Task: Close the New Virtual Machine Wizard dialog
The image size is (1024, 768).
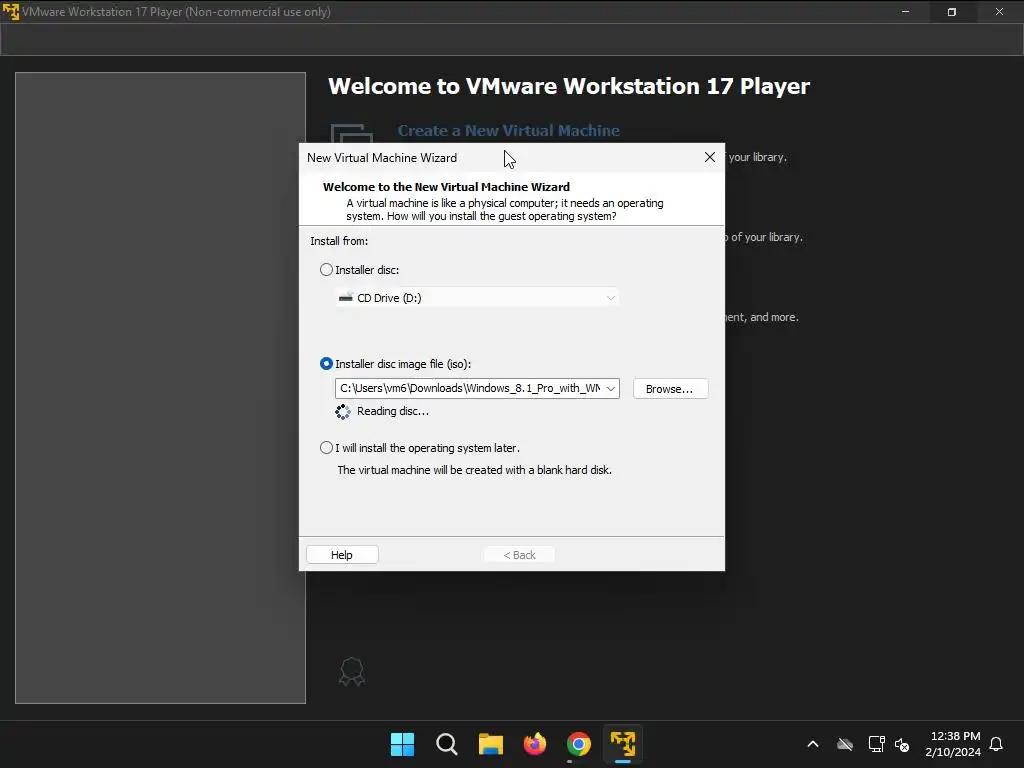Action: click(x=710, y=157)
